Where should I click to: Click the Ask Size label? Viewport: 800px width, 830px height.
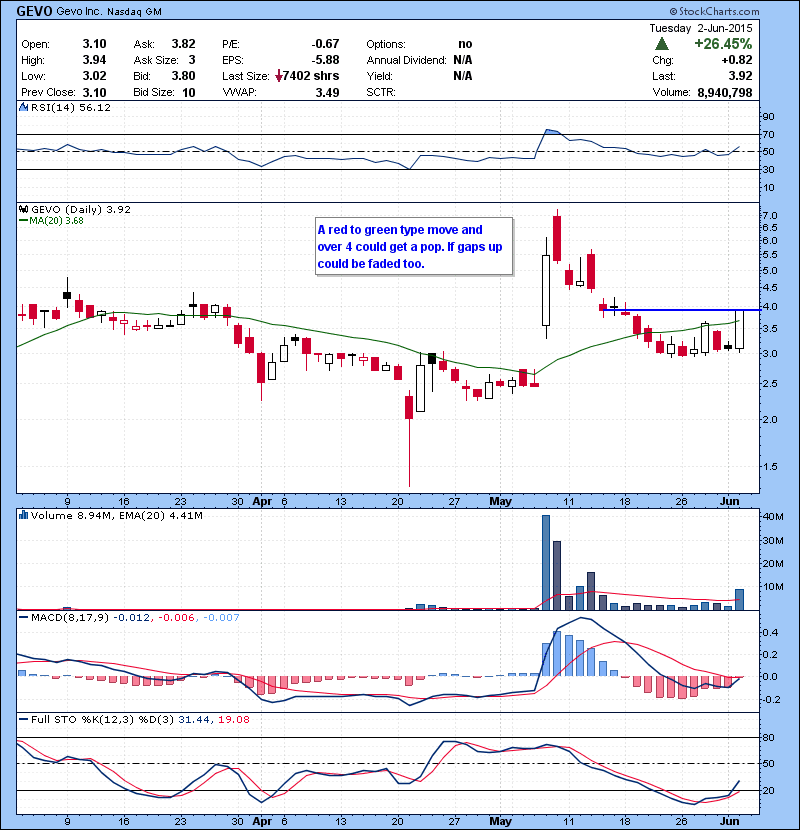click(156, 60)
